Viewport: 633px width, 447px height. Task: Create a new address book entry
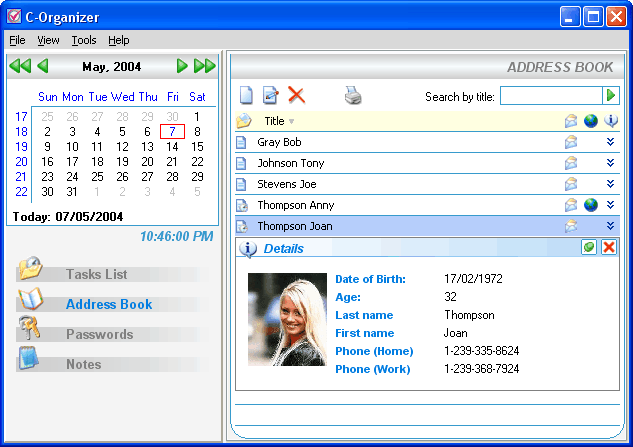click(246, 96)
